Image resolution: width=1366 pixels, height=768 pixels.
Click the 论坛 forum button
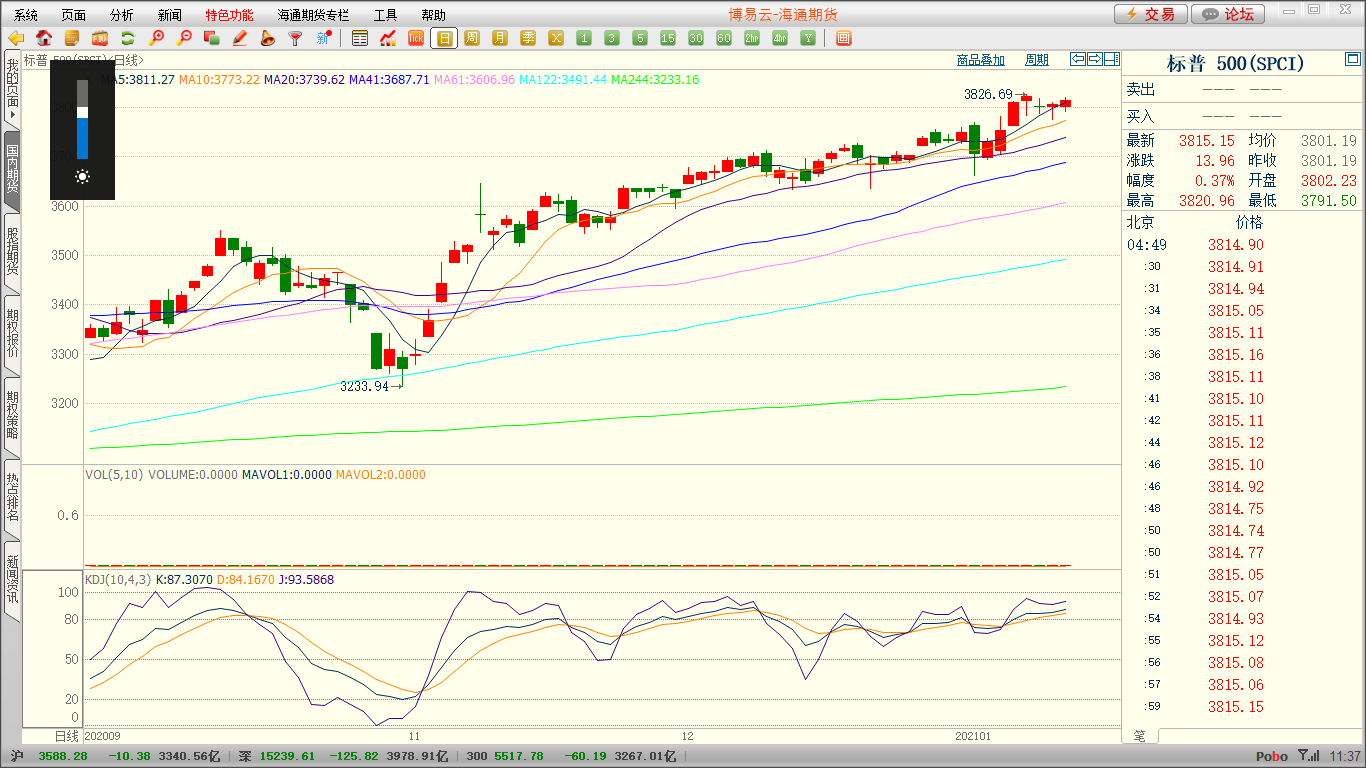tap(1228, 14)
